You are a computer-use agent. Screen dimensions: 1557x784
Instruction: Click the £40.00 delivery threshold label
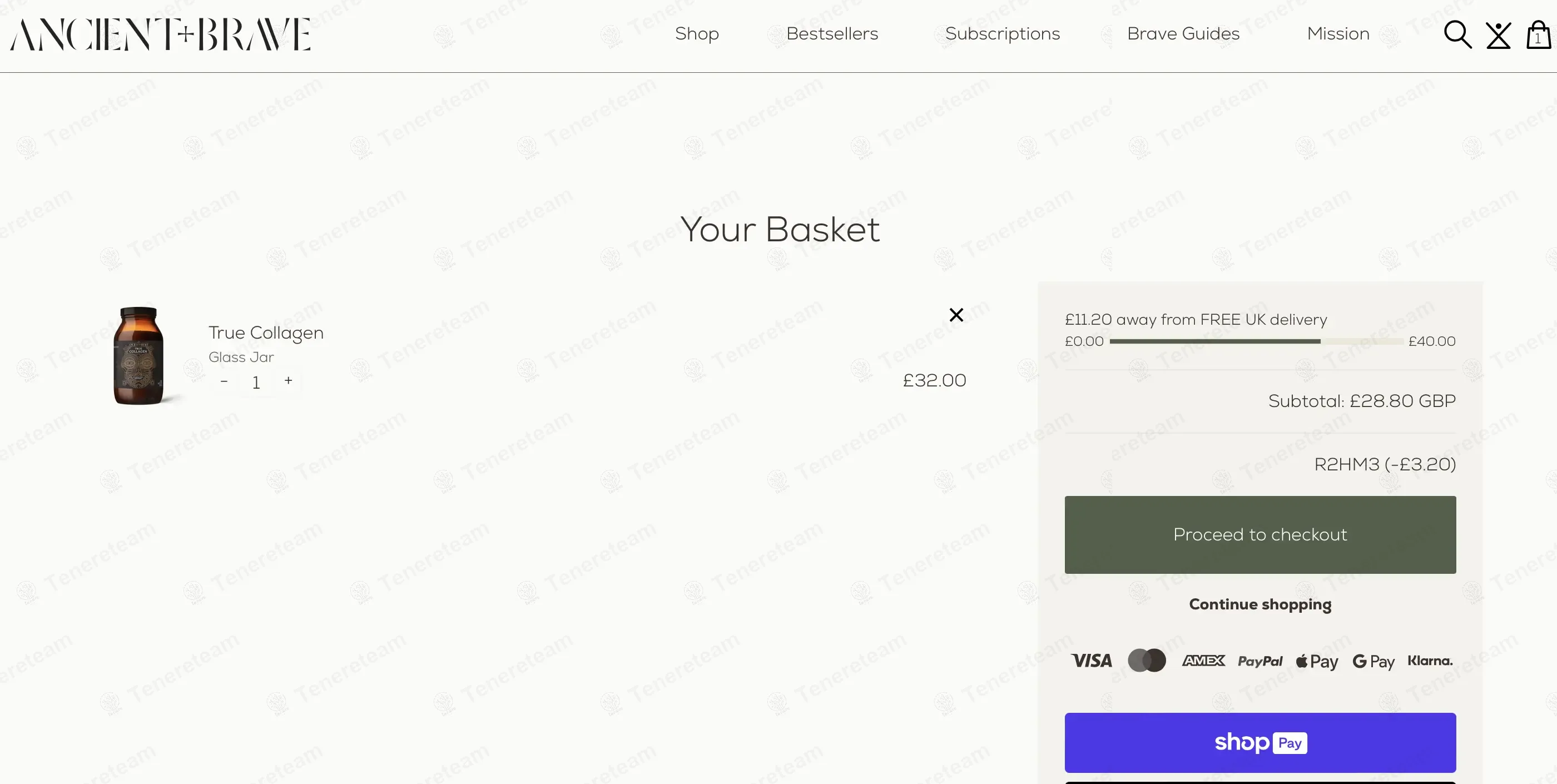tap(1432, 341)
